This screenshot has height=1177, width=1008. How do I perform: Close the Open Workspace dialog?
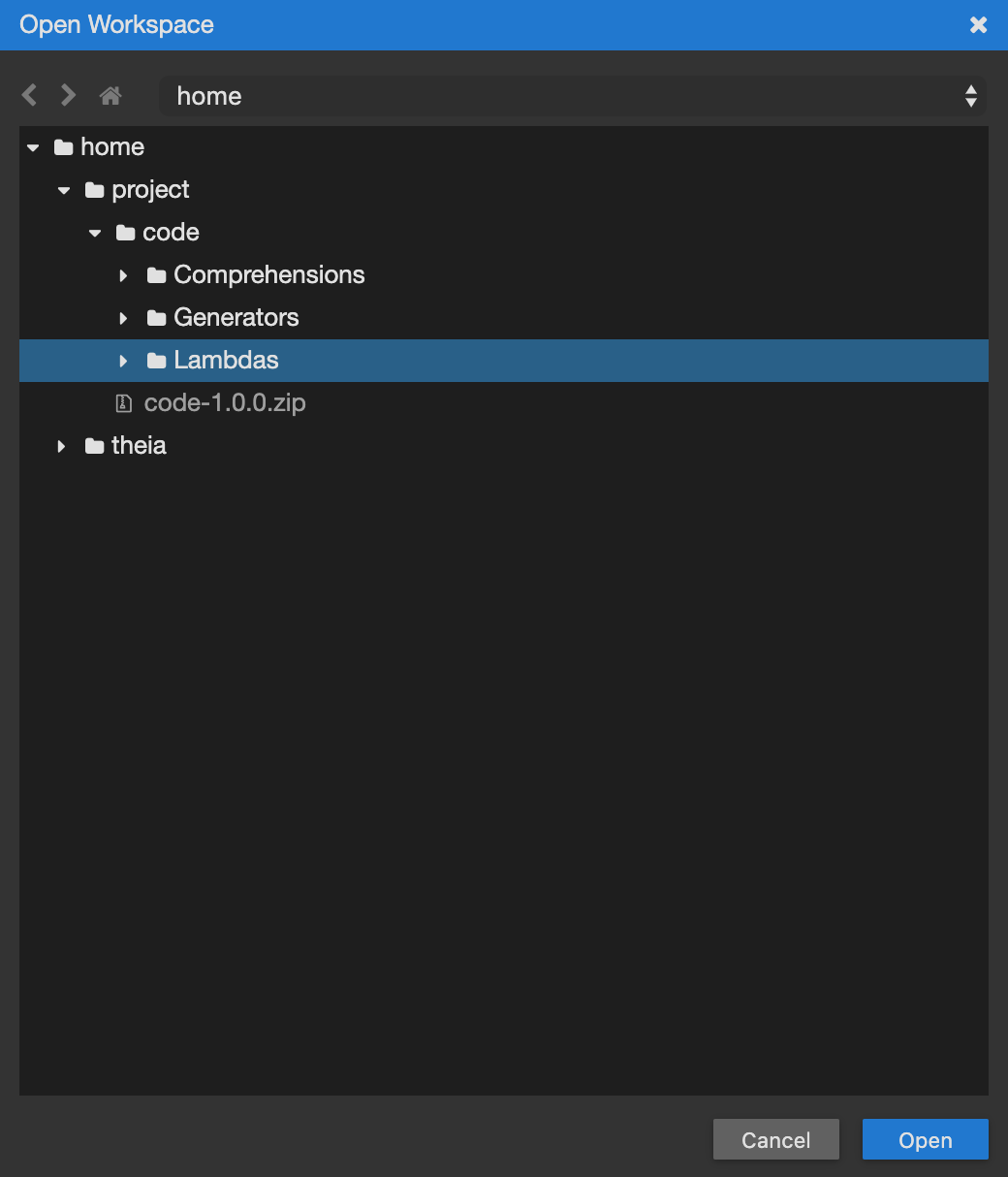[979, 25]
